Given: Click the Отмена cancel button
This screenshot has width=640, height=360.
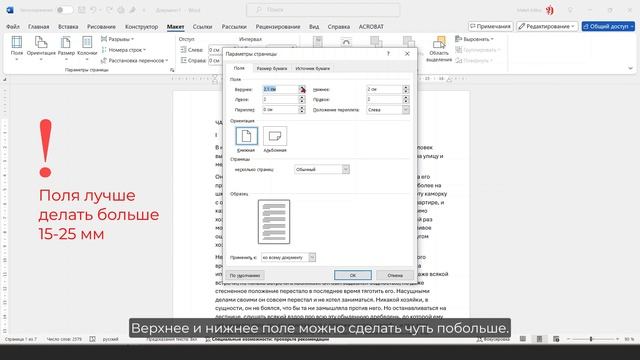Looking at the screenshot, I should 395,275.
